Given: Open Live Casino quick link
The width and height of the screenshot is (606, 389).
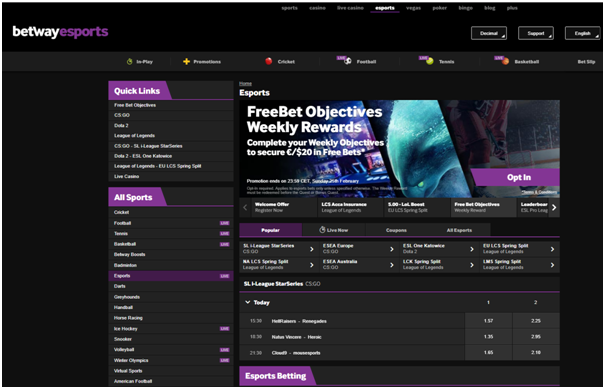Looking at the screenshot, I should click(171, 176).
